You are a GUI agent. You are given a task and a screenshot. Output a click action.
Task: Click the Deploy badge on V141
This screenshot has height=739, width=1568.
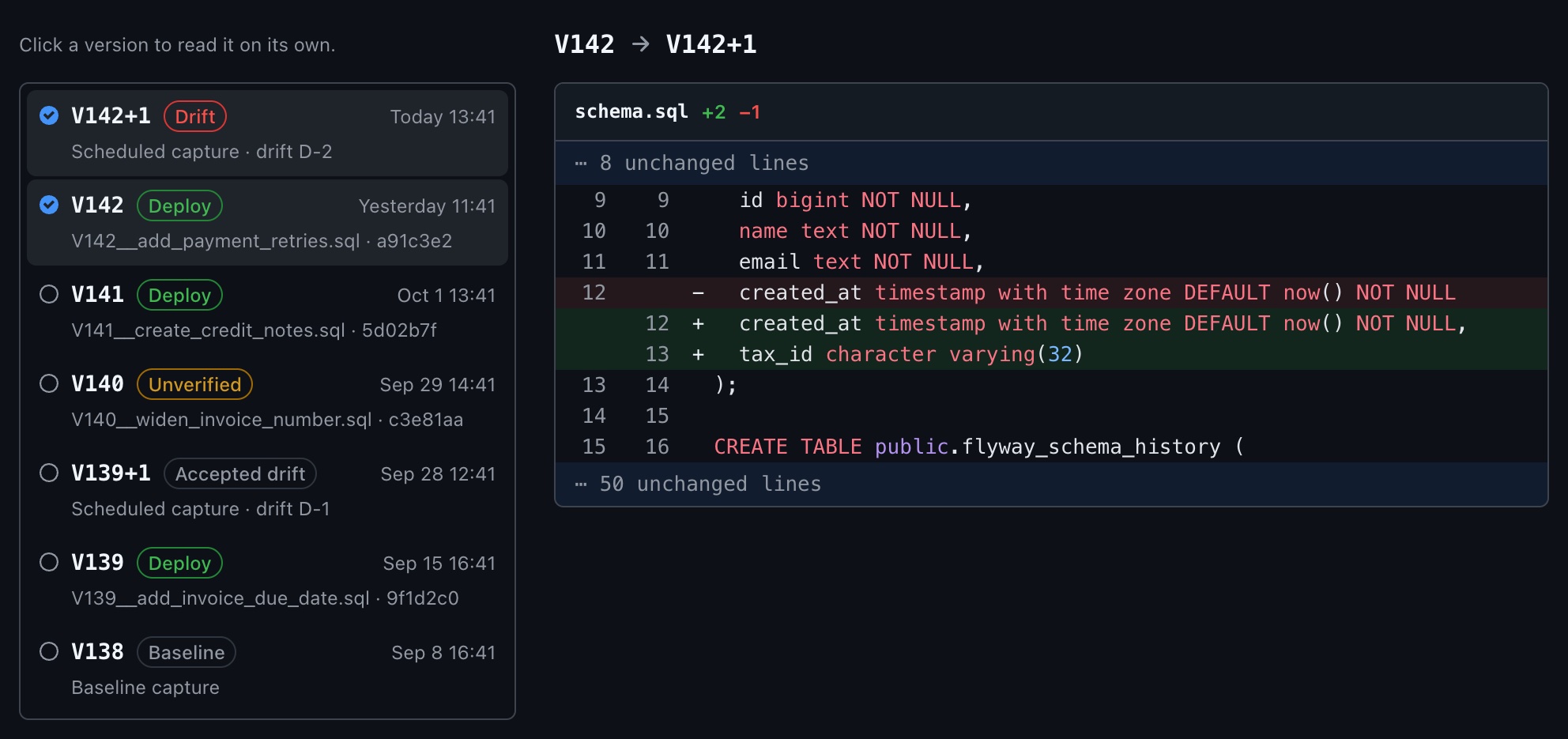[x=179, y=295]
